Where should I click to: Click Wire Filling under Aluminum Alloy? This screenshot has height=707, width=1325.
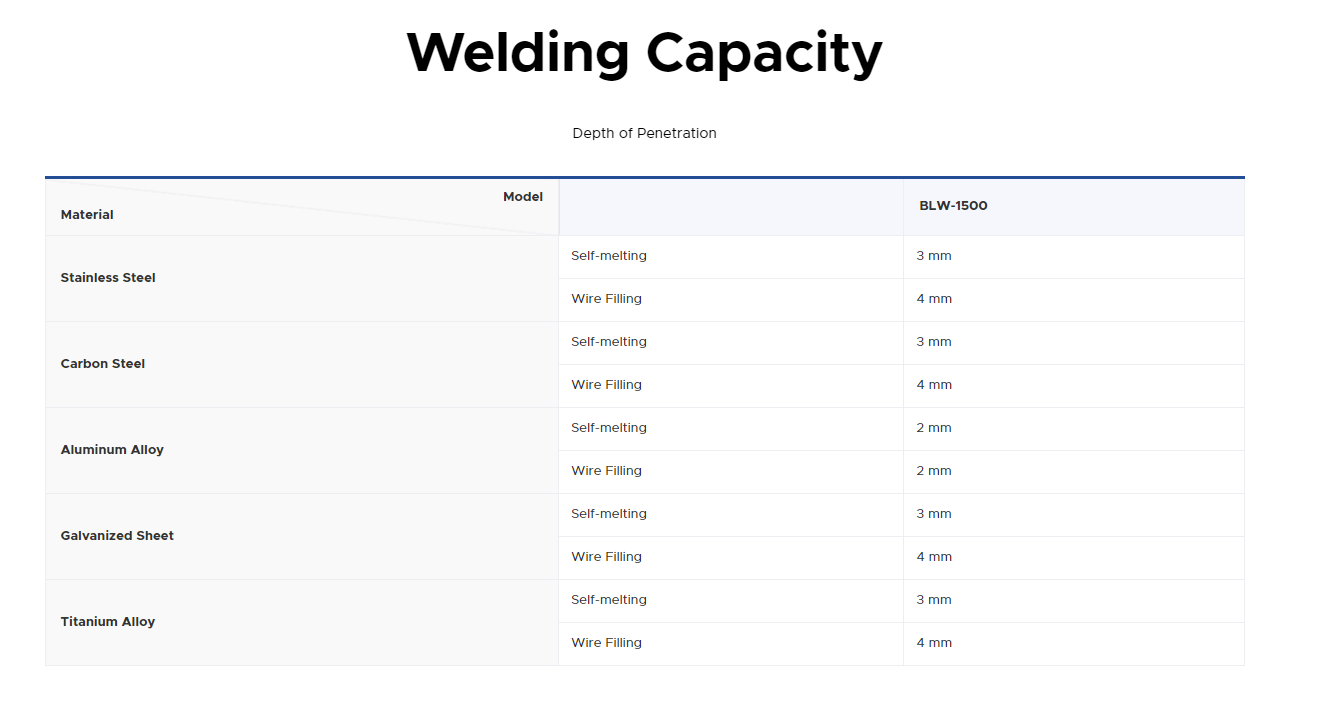606,471
